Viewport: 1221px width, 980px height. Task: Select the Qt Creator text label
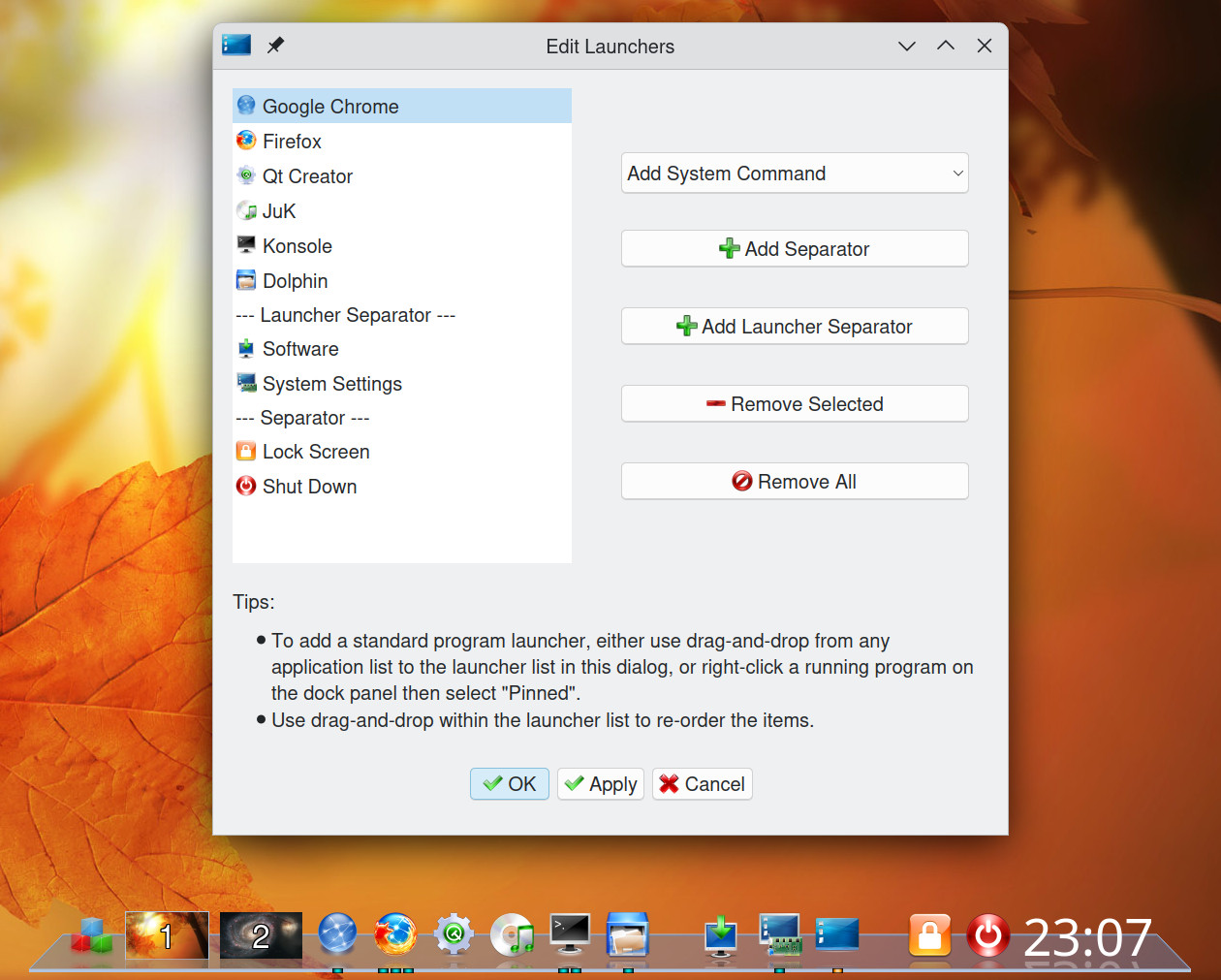307,176
